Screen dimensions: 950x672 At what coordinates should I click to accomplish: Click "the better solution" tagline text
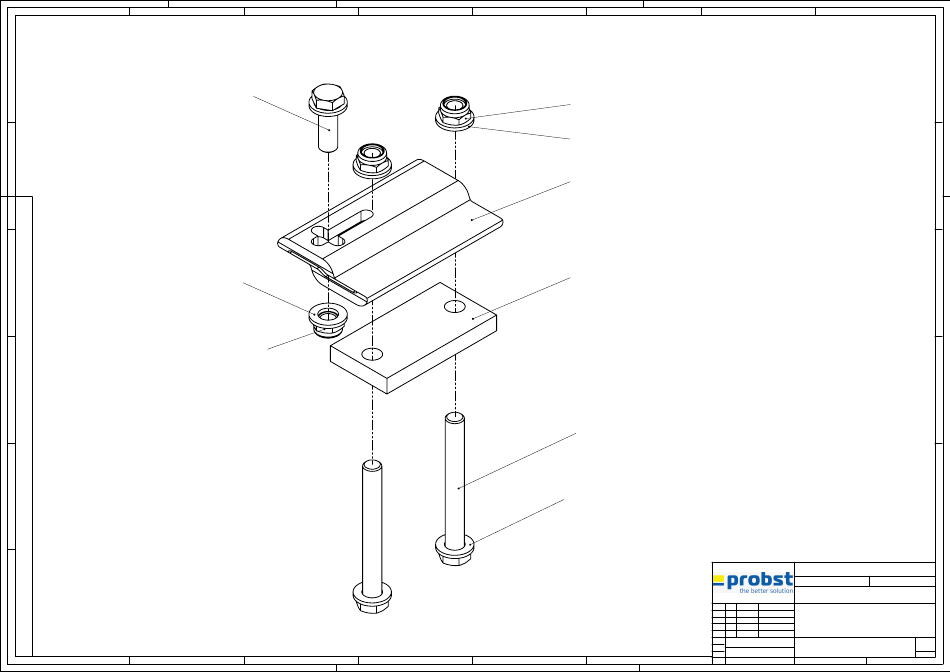click(x=765, y=591)
